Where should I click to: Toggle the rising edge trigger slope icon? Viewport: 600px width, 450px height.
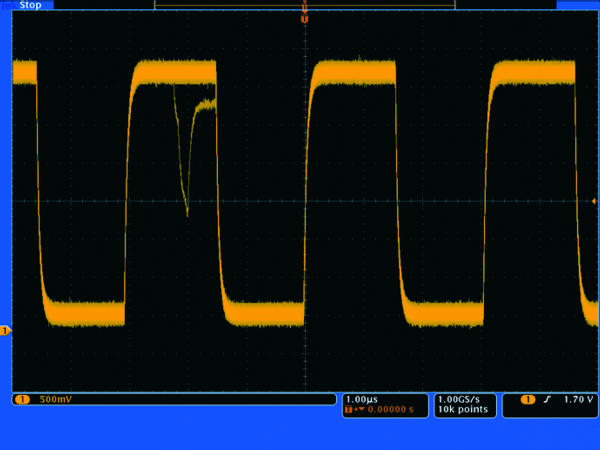pos(547,399)
